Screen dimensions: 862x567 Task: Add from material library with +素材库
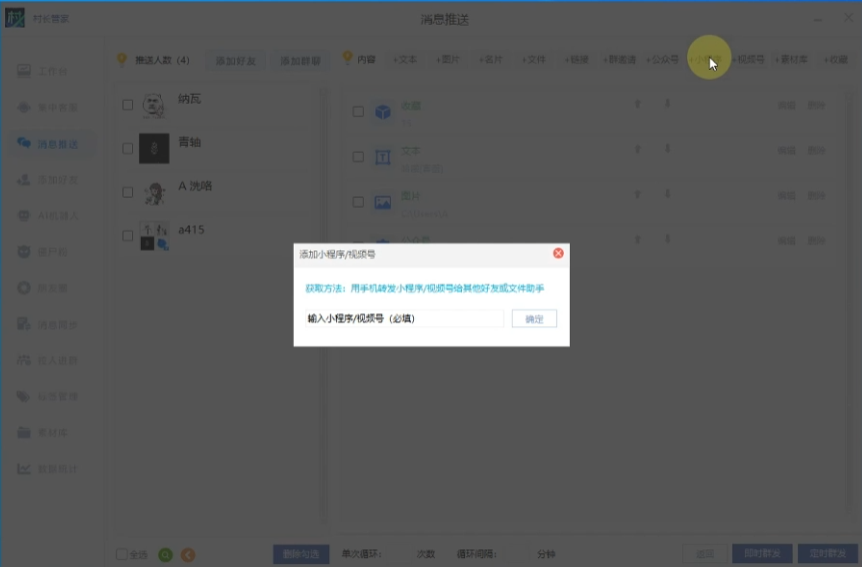click(x=791, y=59)
